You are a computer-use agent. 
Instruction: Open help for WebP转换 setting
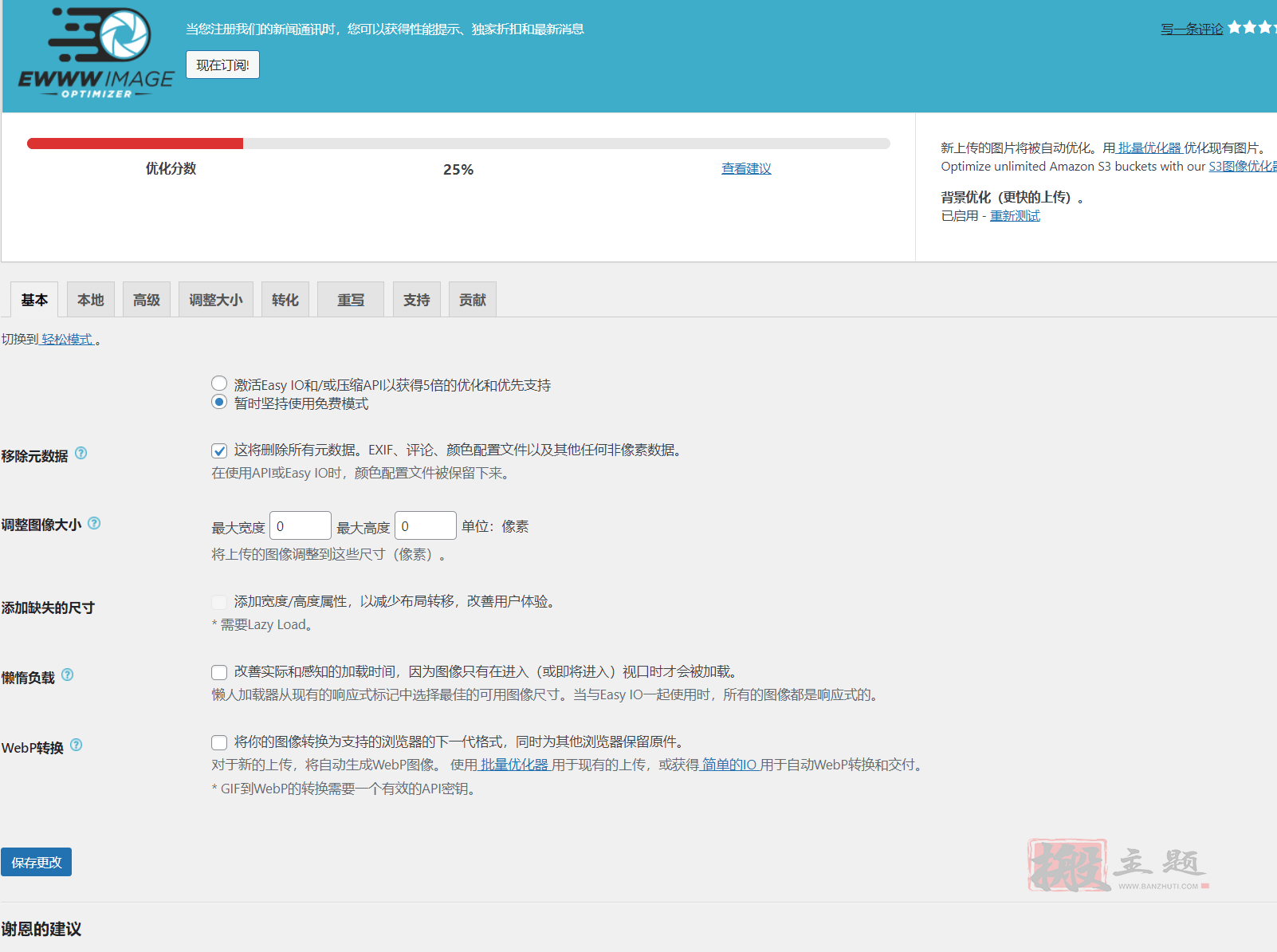77,745
